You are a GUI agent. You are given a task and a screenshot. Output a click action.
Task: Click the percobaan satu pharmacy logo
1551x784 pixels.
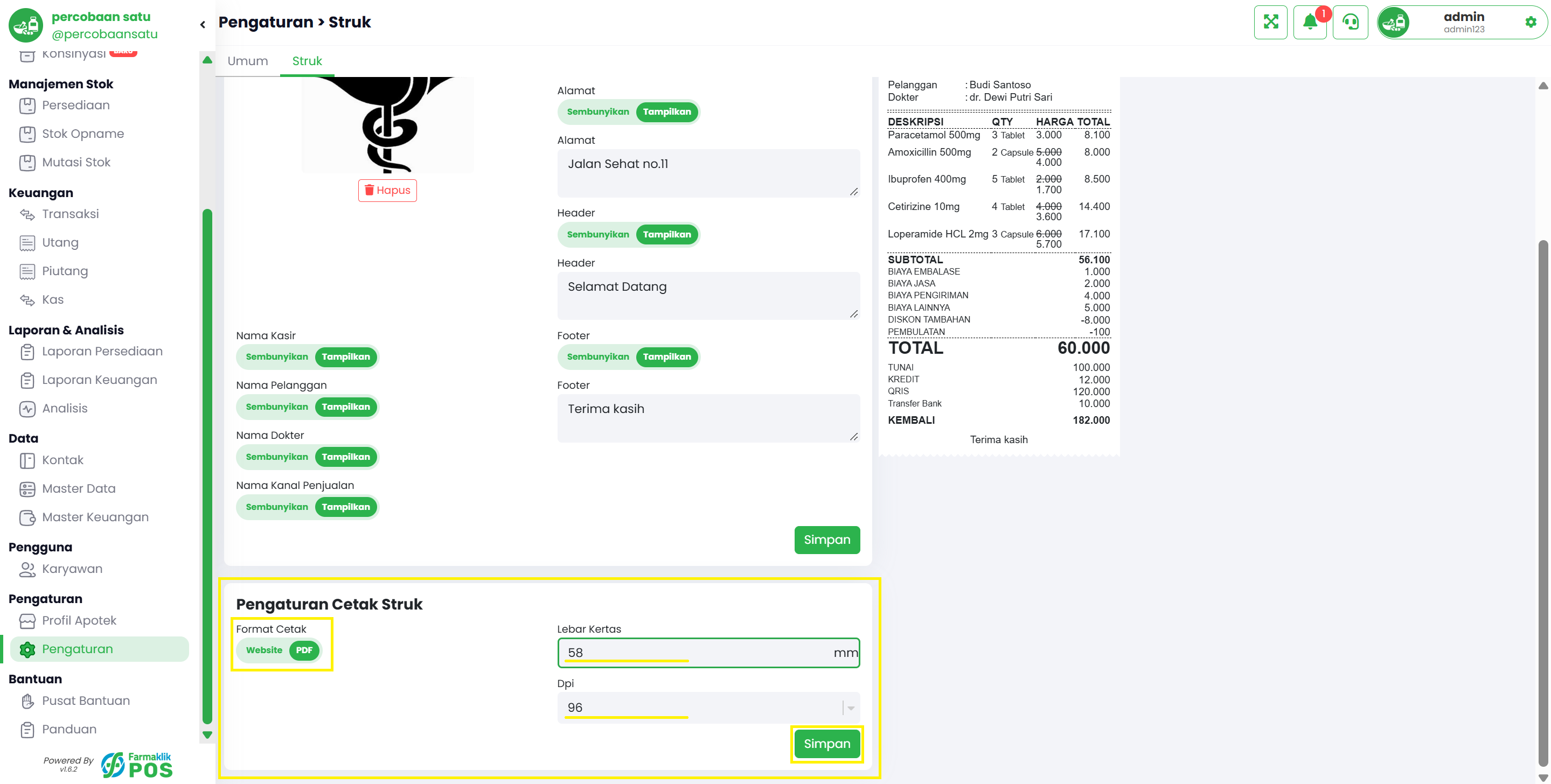[26, 25]
